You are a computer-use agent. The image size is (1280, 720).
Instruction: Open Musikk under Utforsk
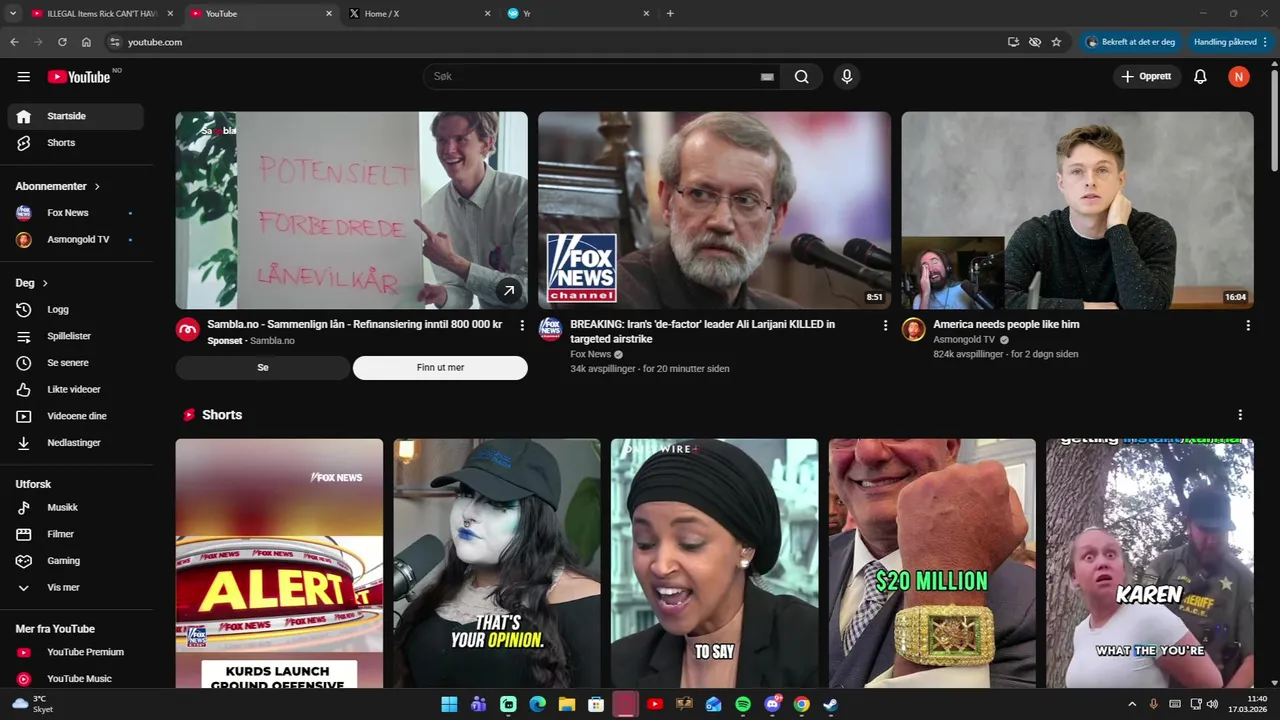click(x=76, y=508)
